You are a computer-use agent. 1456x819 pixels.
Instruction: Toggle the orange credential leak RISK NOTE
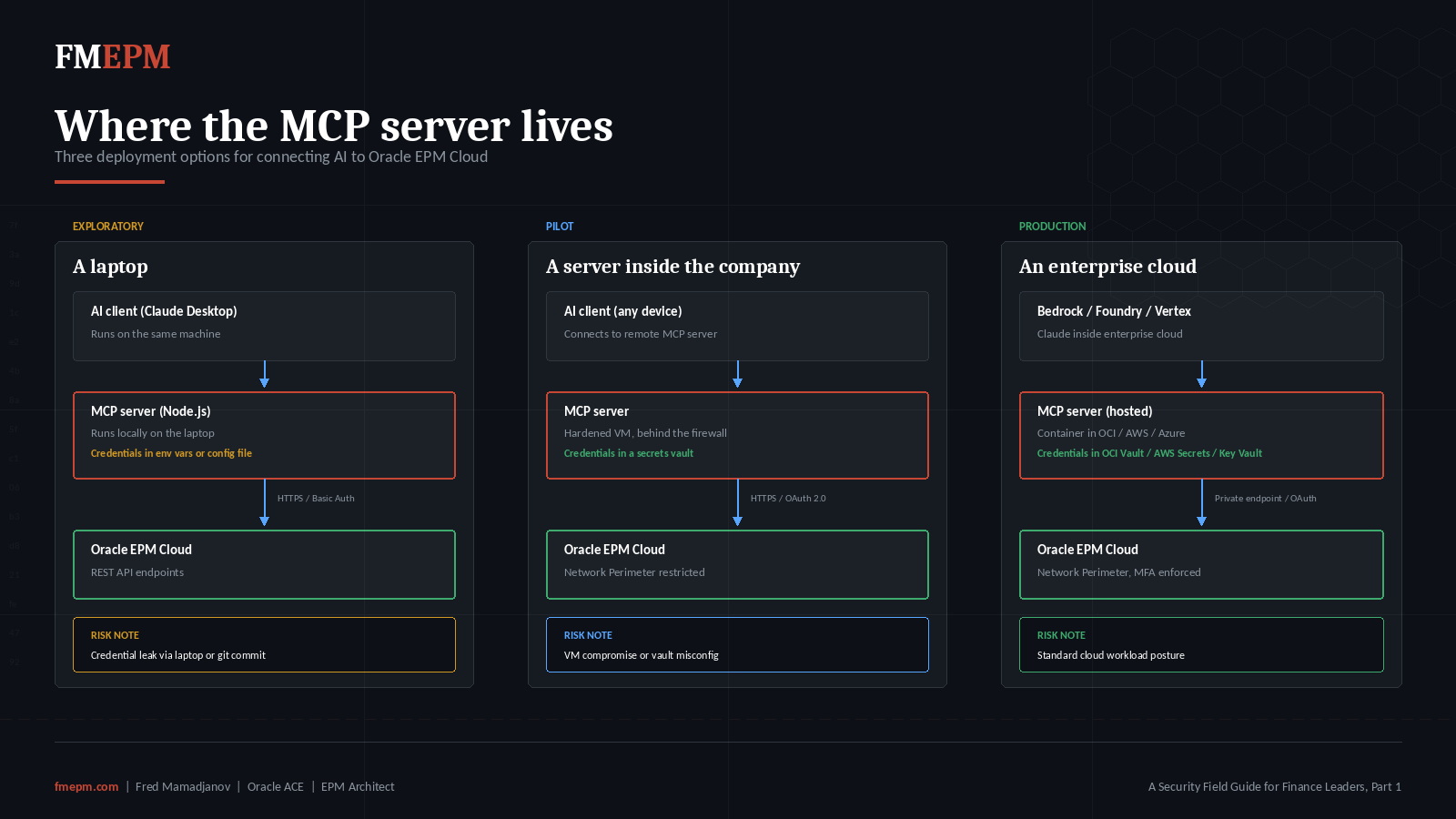tap(264, 644)
